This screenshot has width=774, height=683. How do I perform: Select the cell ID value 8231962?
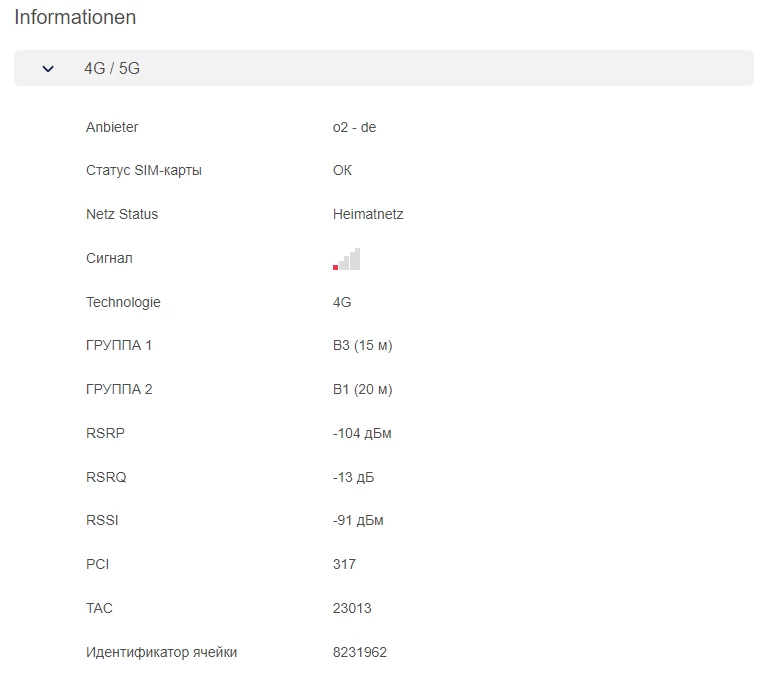coord(360,652)
